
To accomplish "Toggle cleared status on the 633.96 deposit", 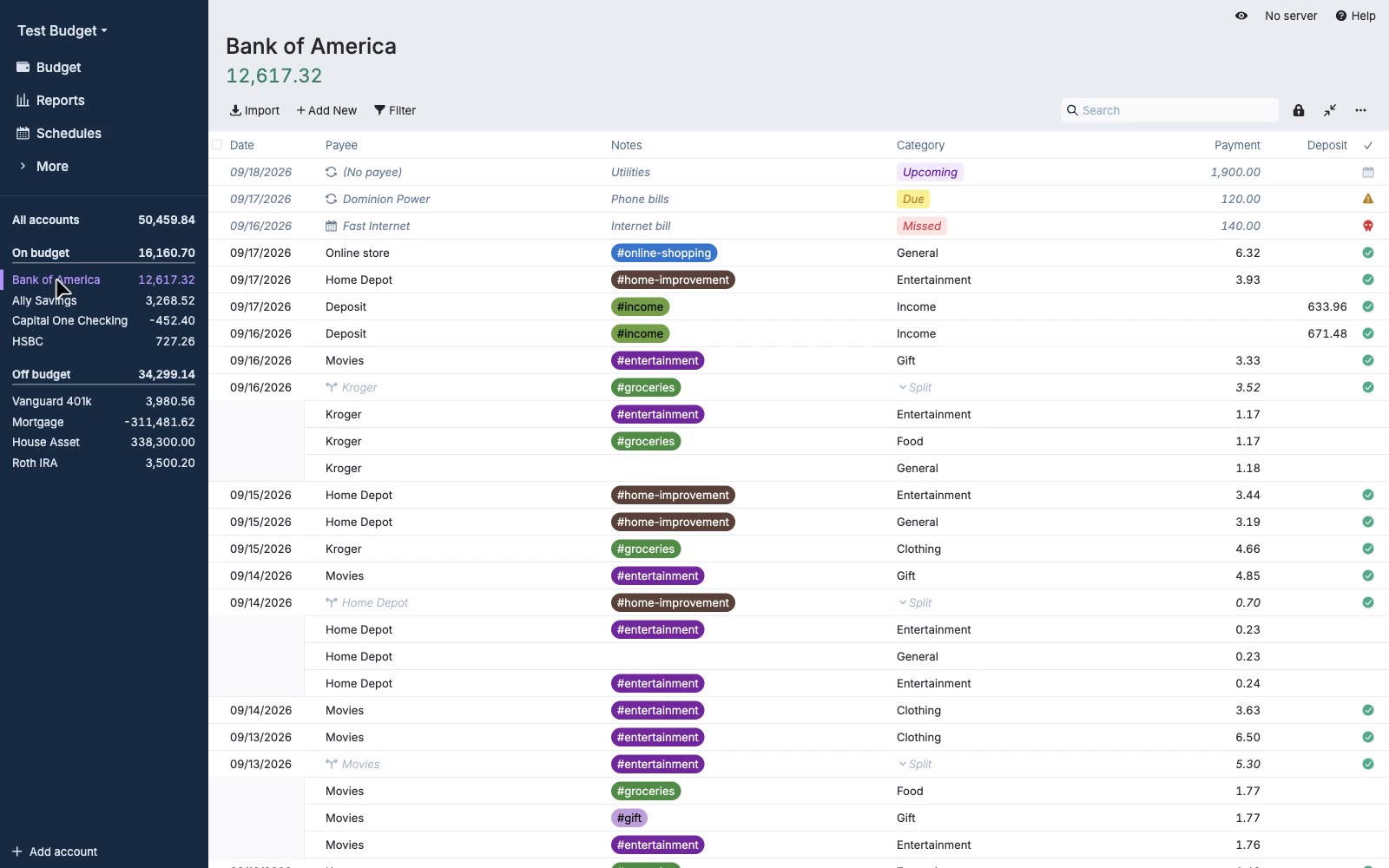I will (1368, 306).
